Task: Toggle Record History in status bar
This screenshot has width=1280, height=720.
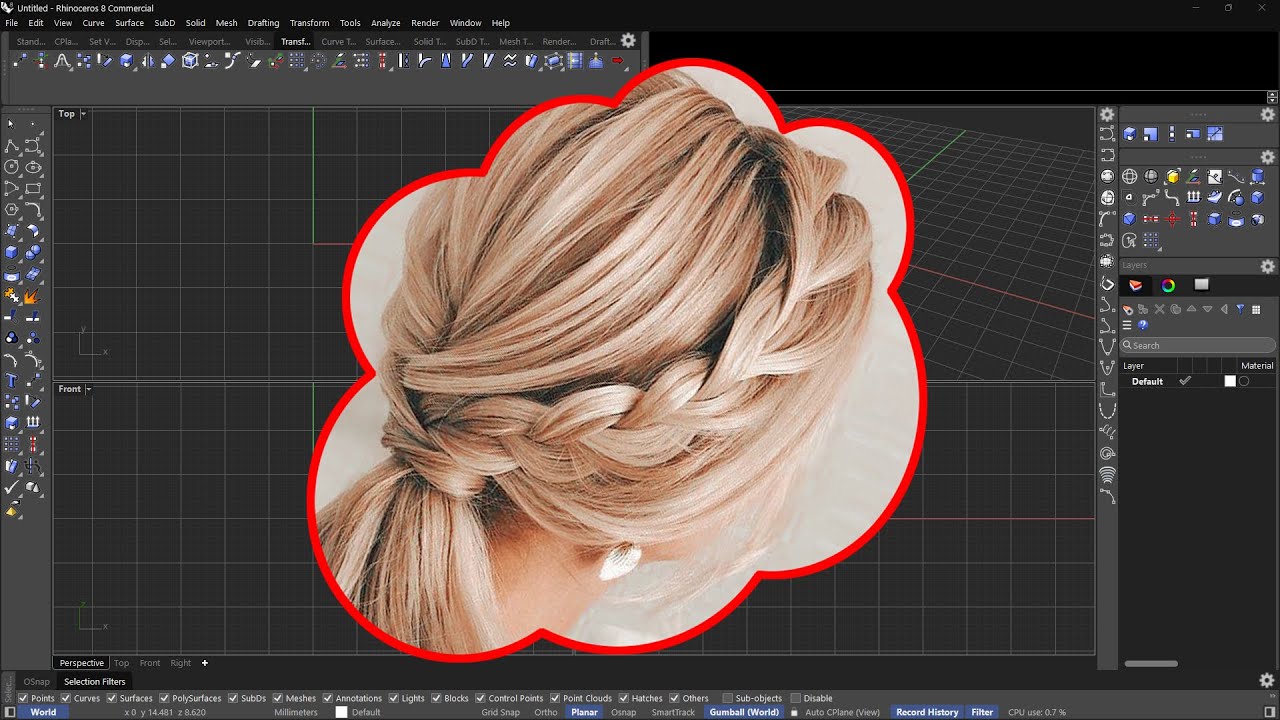Action: pos(926,712)
